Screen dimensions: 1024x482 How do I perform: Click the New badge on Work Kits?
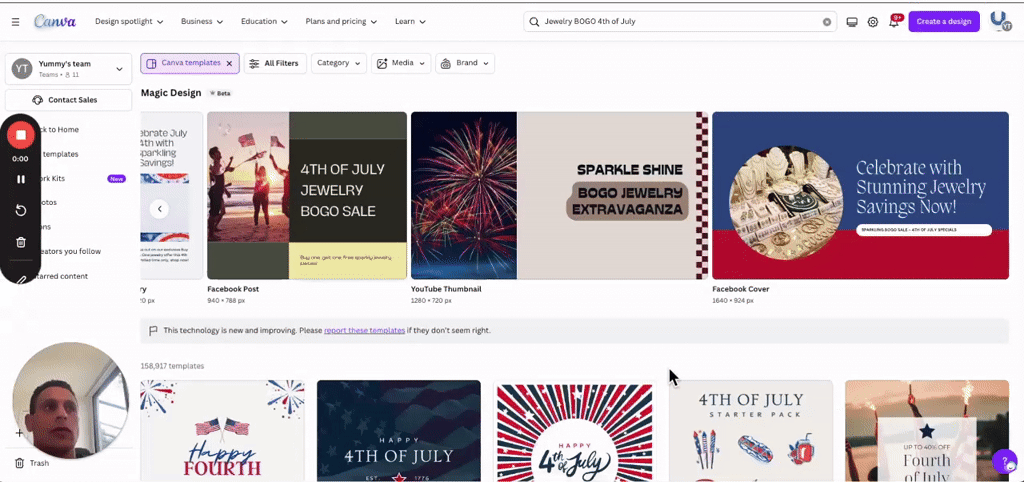[116, 179]
